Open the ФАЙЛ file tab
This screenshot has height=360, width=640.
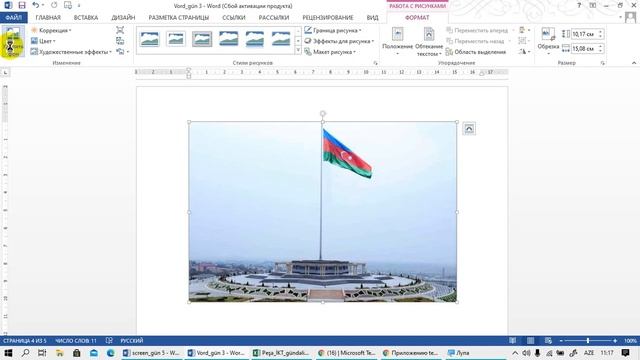pos(13,18)
